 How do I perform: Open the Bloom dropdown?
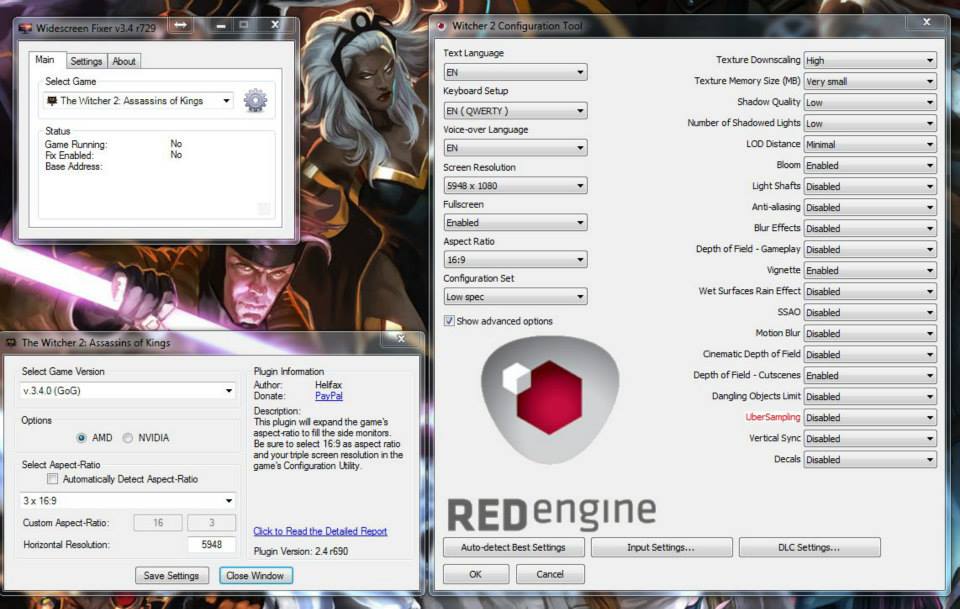pos(870,165)
